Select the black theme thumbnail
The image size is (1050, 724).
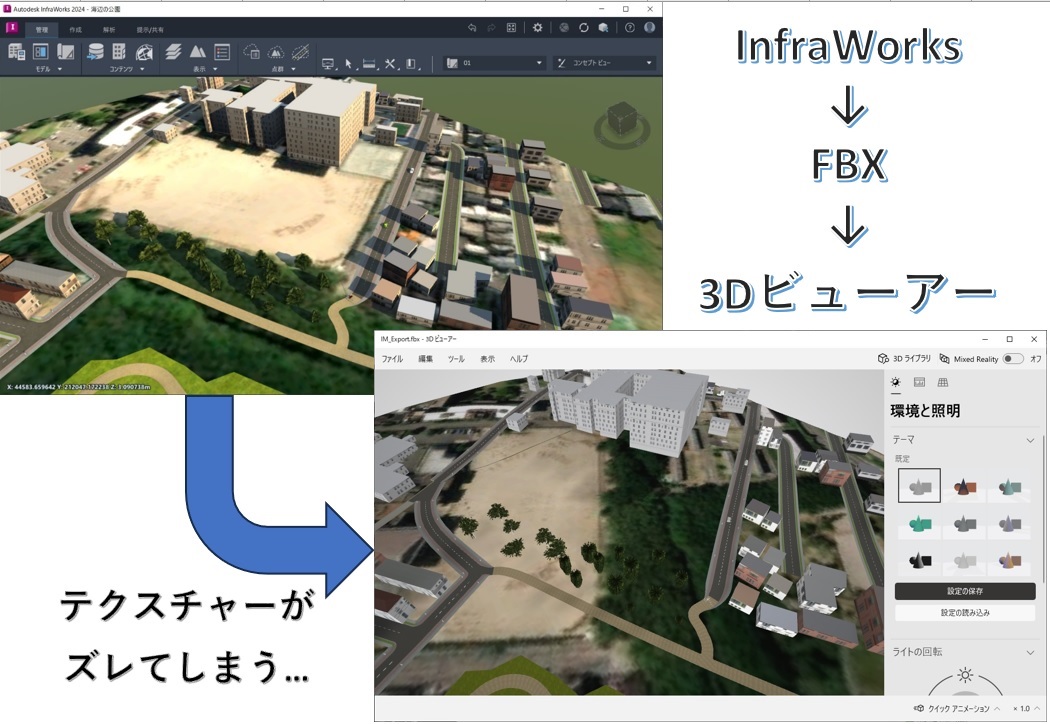click(919, 560)
